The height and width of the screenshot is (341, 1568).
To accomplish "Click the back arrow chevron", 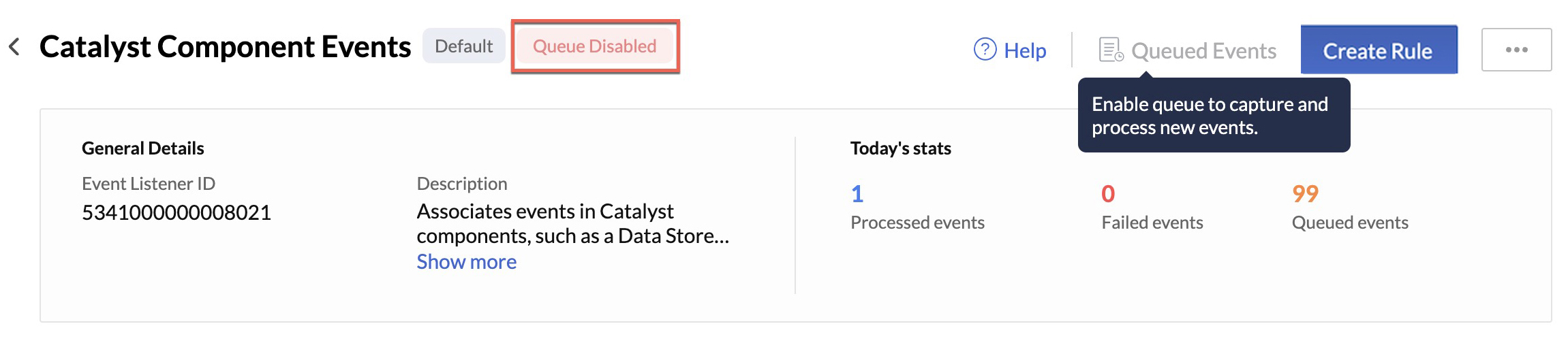I will pyautogui.click(x=14, y=47).
